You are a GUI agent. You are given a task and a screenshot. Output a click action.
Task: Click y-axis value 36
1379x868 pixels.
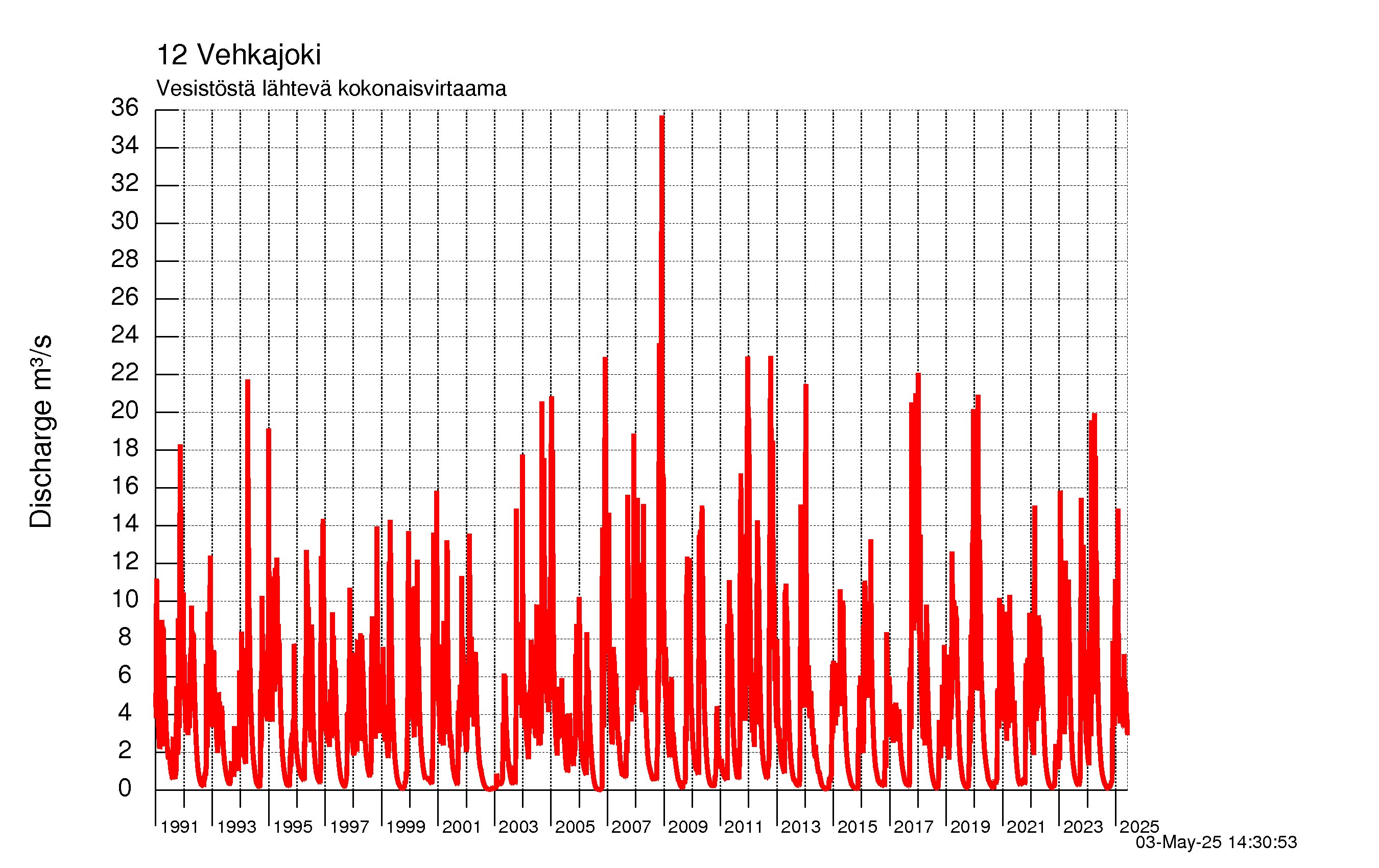(x=125, y=108)
